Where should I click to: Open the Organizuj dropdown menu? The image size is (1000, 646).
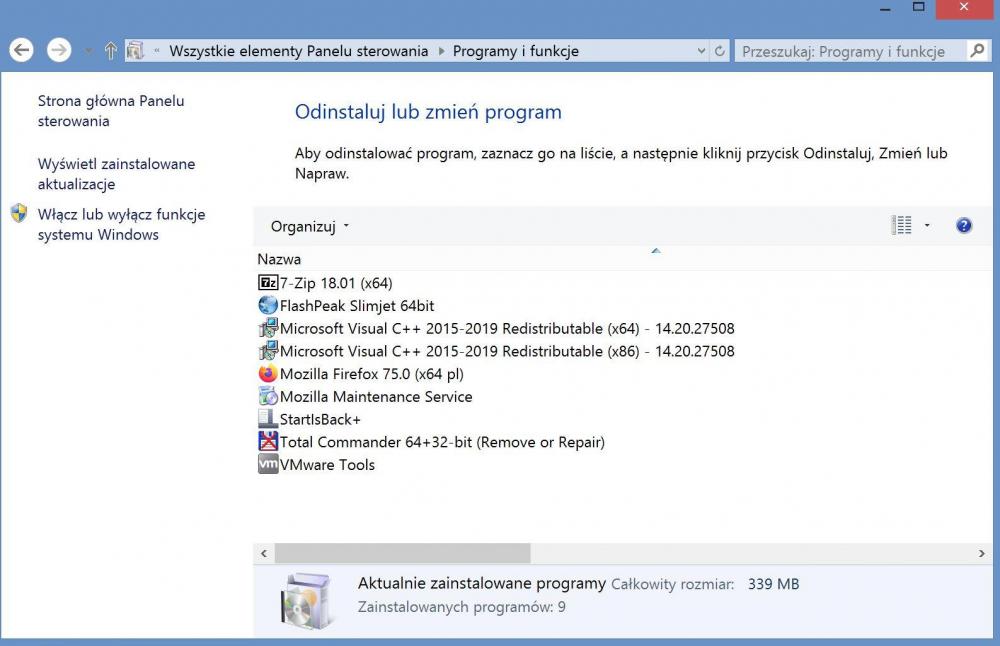[x=310, y=226]
